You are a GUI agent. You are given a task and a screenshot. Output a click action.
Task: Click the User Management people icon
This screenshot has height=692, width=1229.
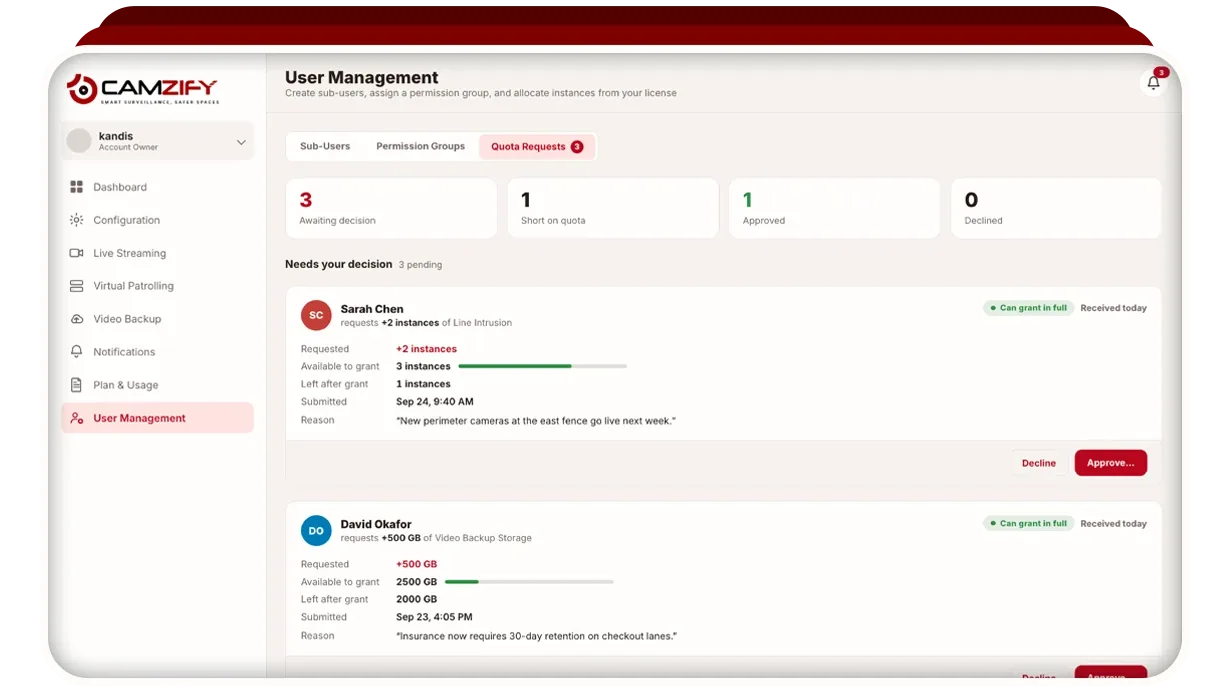click(76, 418)
